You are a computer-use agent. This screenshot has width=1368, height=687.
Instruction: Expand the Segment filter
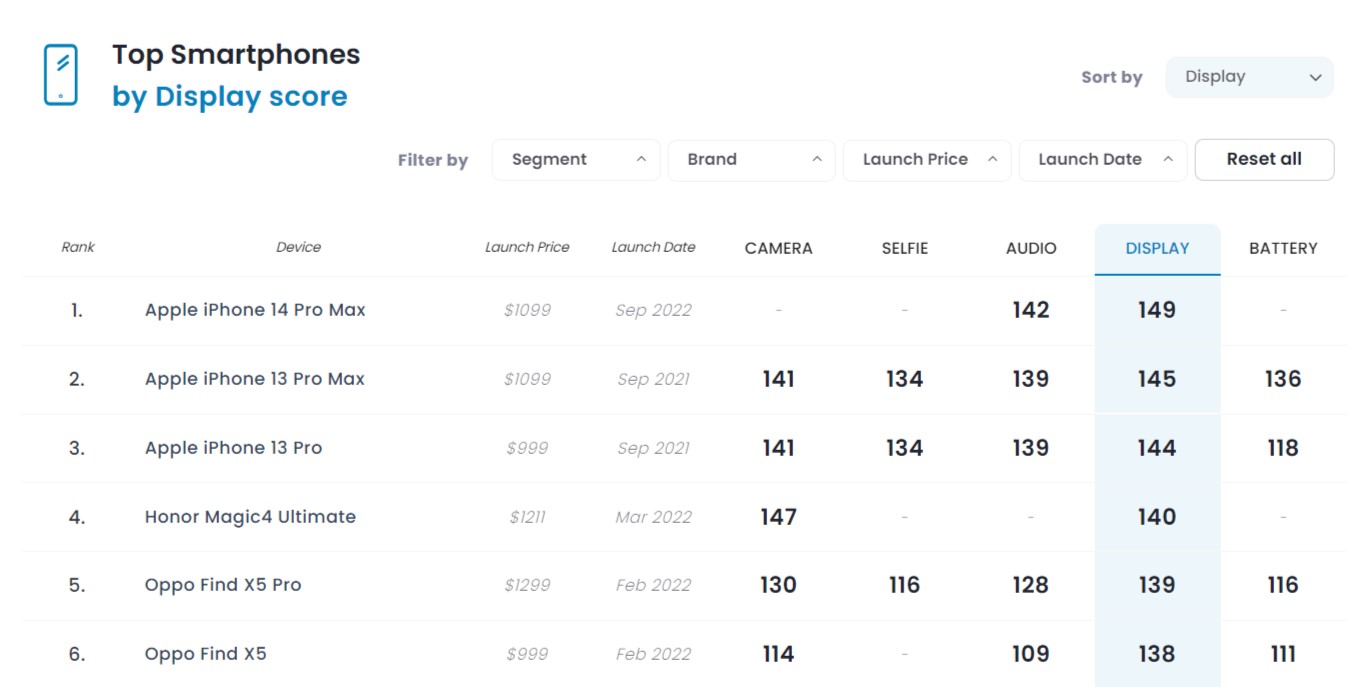point(576,160)
